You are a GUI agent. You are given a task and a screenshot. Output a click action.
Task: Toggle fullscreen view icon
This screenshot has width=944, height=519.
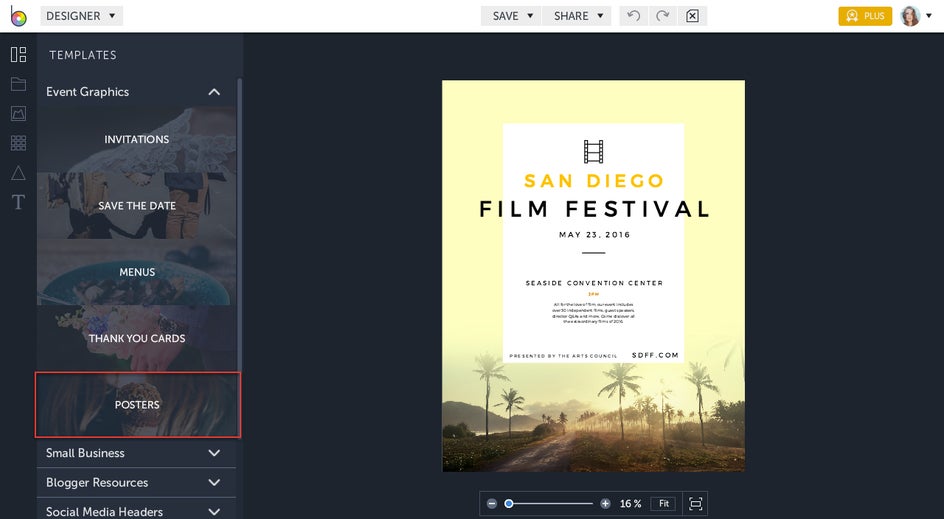coord(695,503)
